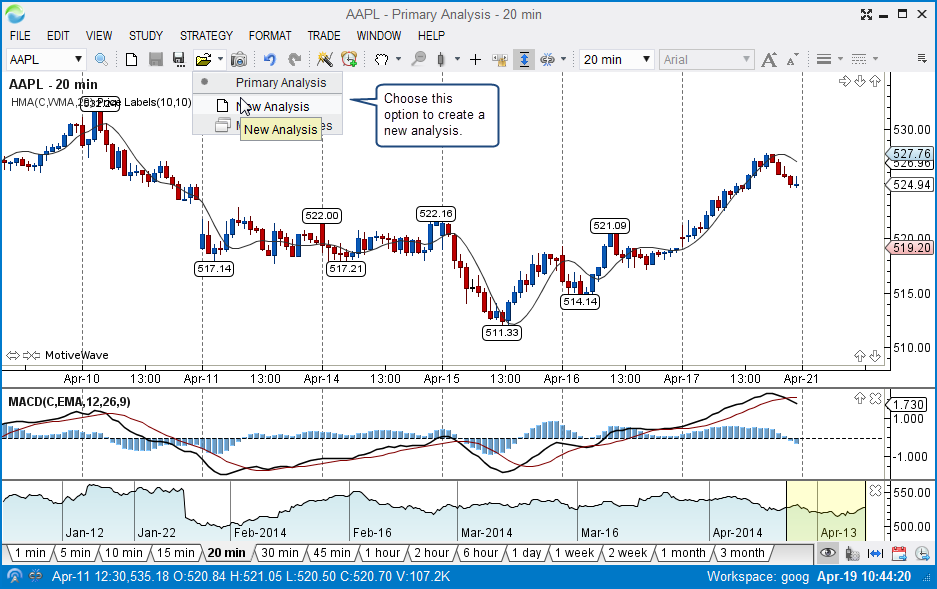This screenshot has height=589, width=937.
Task: Open the FILE menu
Action: 20,36
